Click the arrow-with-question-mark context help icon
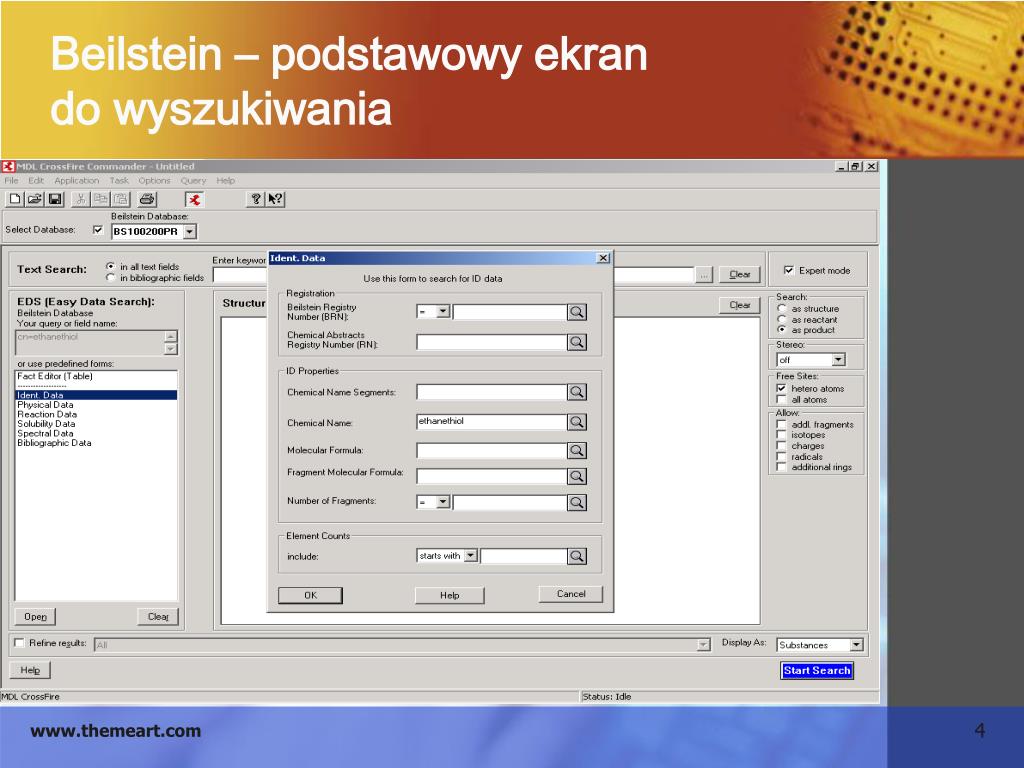This screenshot has width=1024, height=768. point(276,199)
